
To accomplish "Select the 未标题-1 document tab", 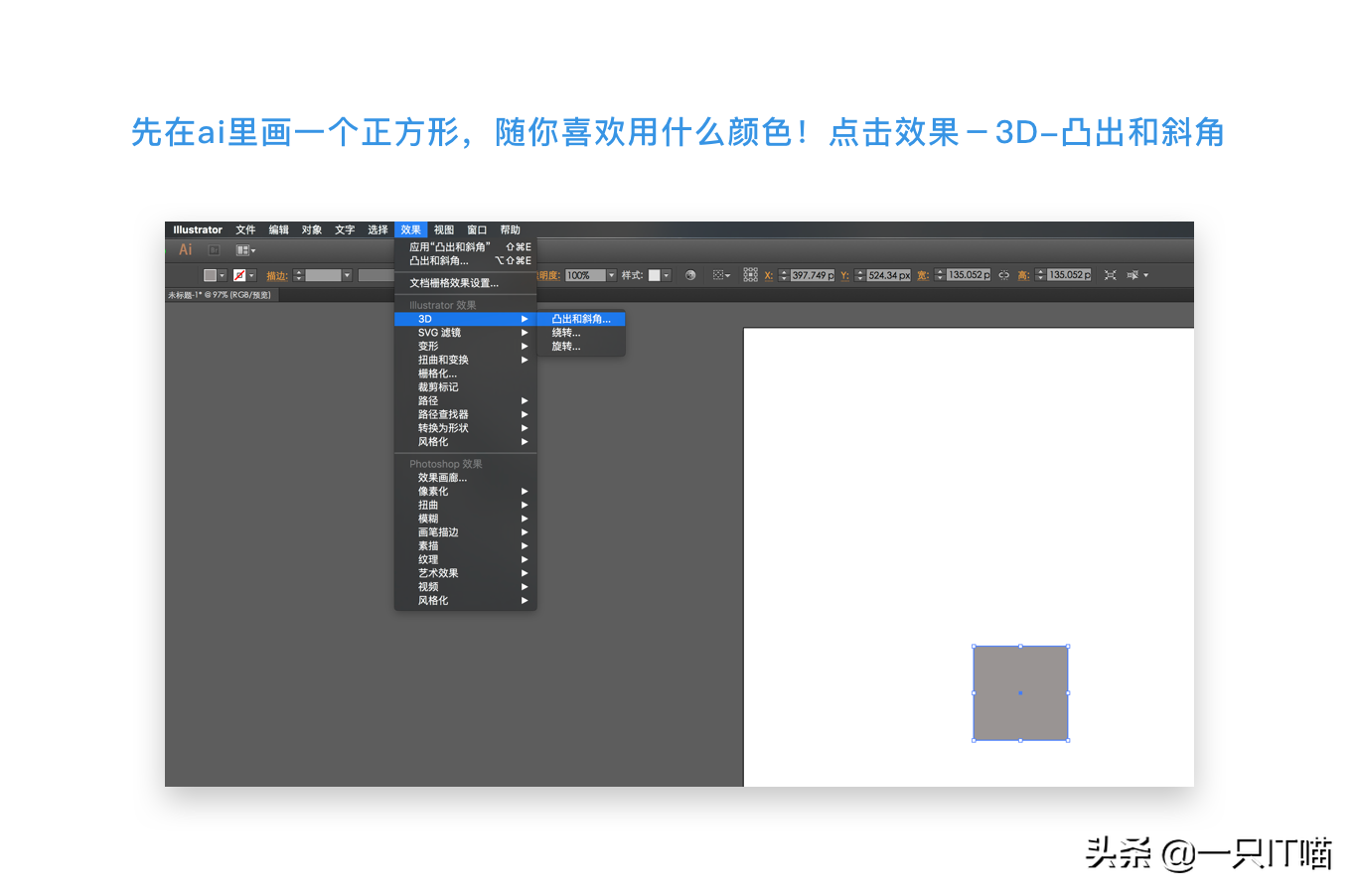I will 220,295.
